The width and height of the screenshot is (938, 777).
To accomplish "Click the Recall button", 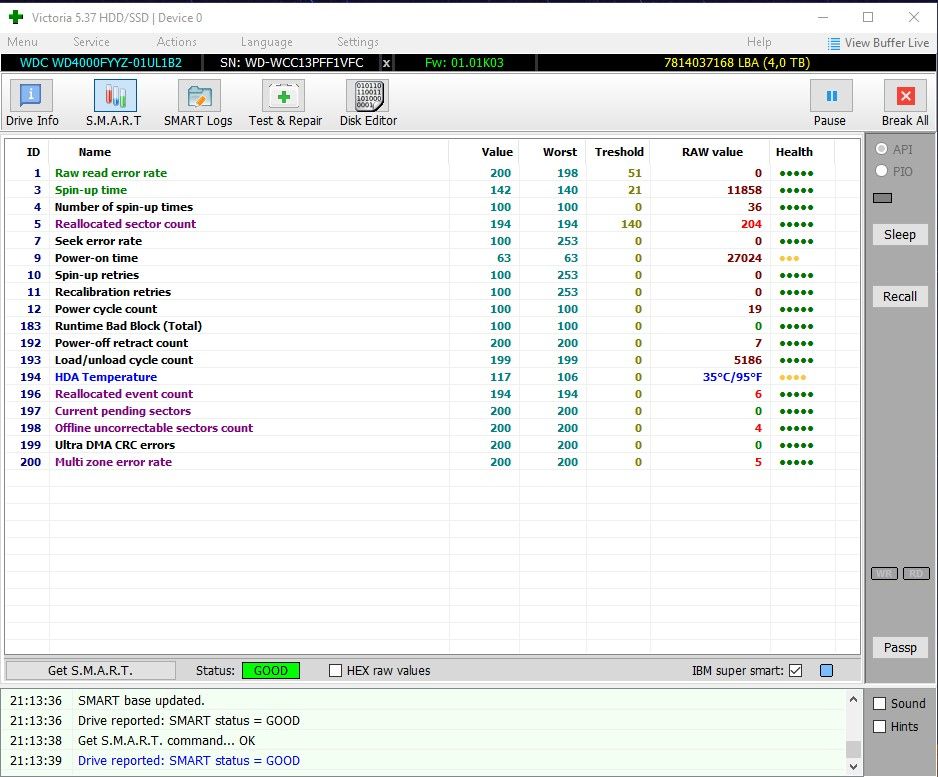I will pyautogui.click(x=900, y=297).
